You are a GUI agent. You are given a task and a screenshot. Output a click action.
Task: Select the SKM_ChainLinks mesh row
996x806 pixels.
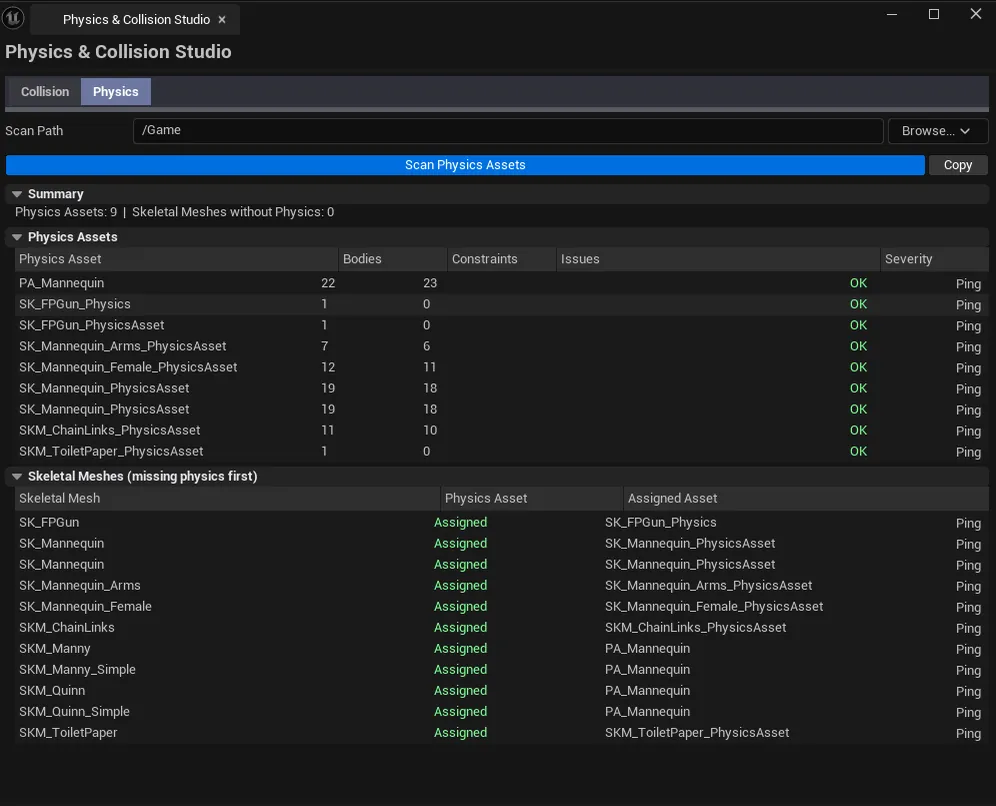coord(502,628)
